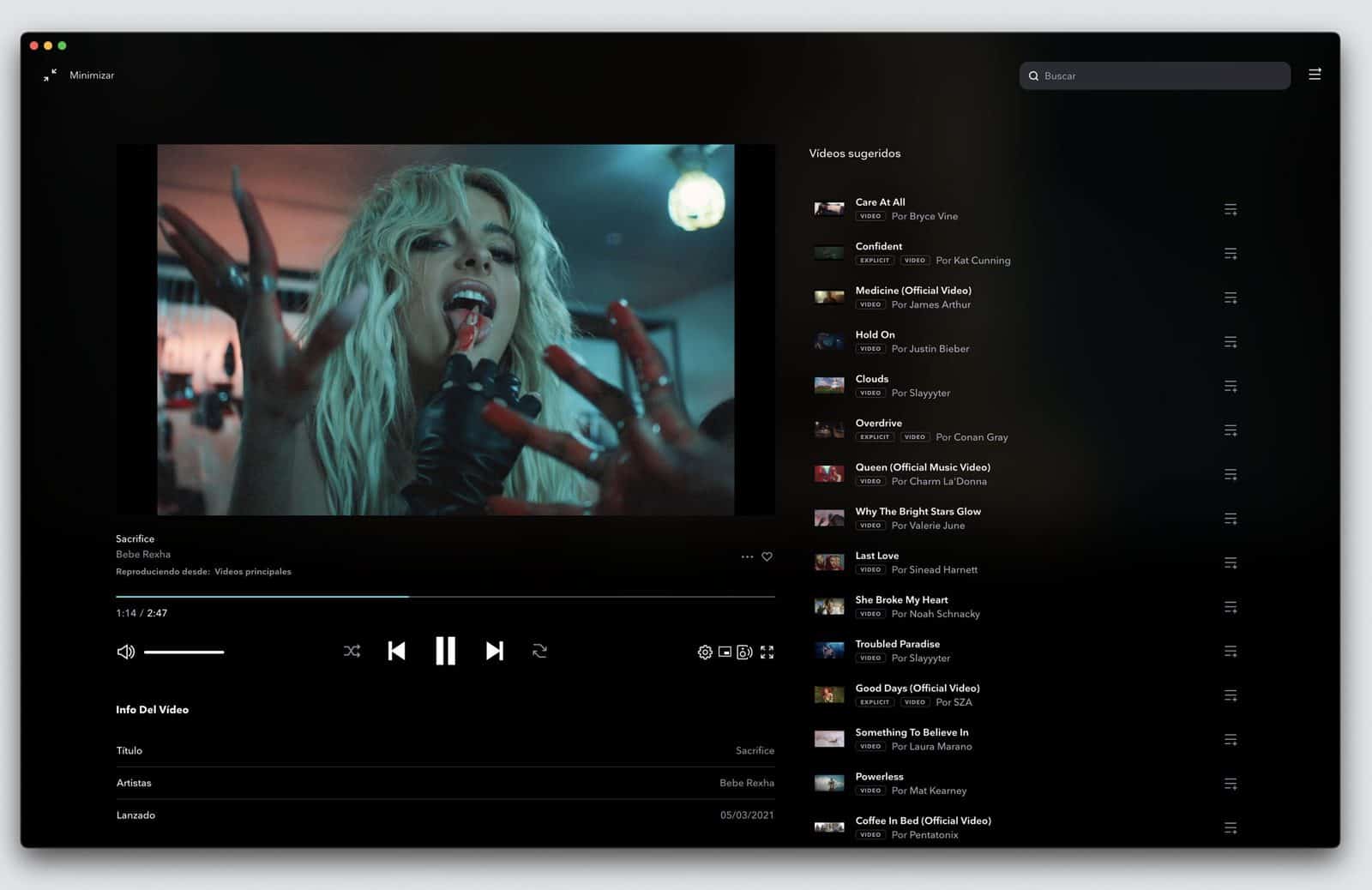1372x890 pixels.
Task: Open the play queue icon beside search
Action: (1315, 75)
